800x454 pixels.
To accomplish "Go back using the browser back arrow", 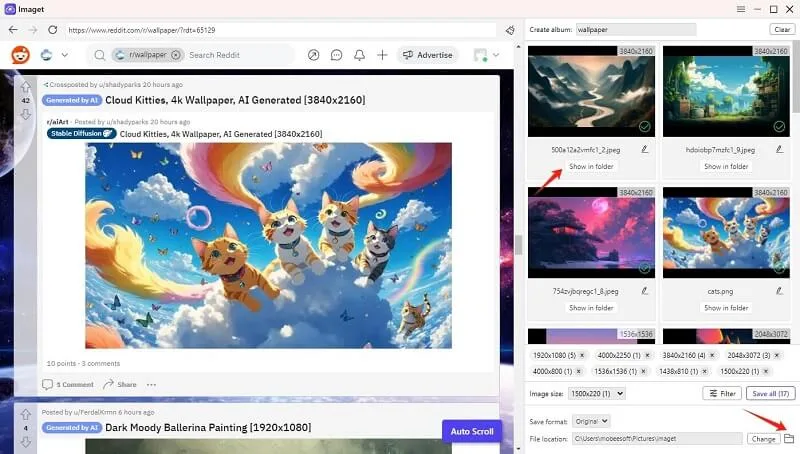I will coord(13,30).
